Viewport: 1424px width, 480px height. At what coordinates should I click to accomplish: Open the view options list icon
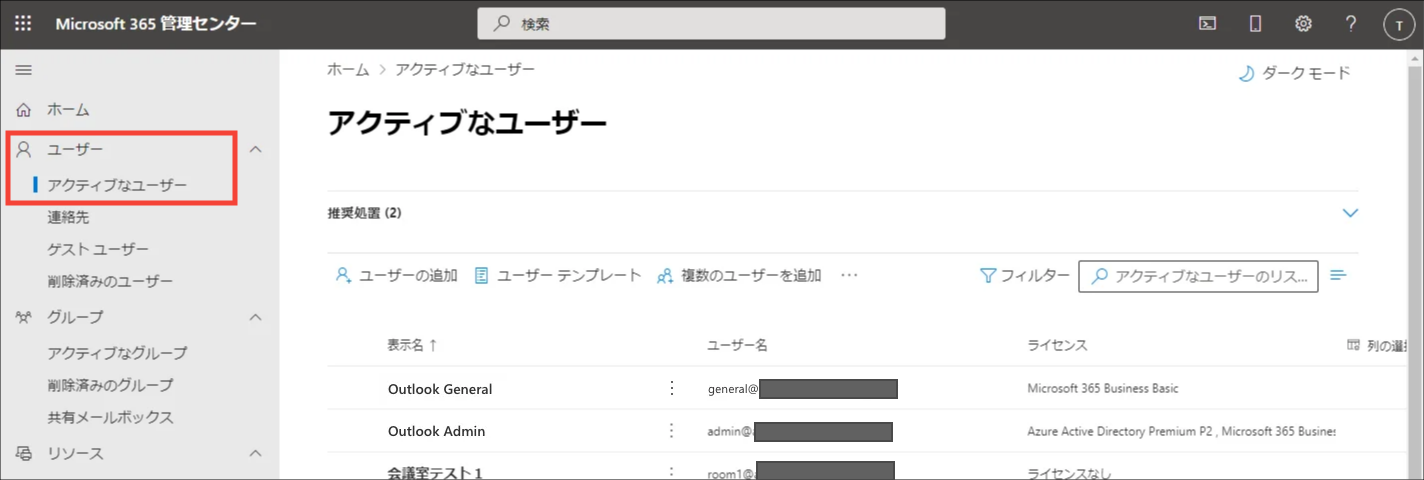point(1339,275)
